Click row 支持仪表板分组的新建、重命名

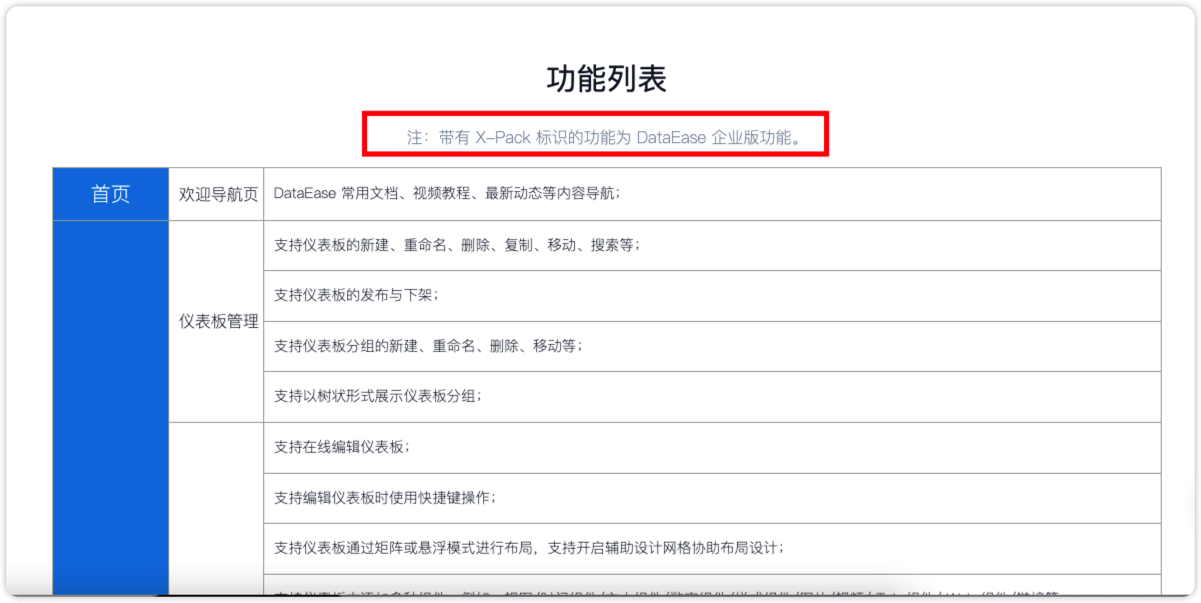712,346
